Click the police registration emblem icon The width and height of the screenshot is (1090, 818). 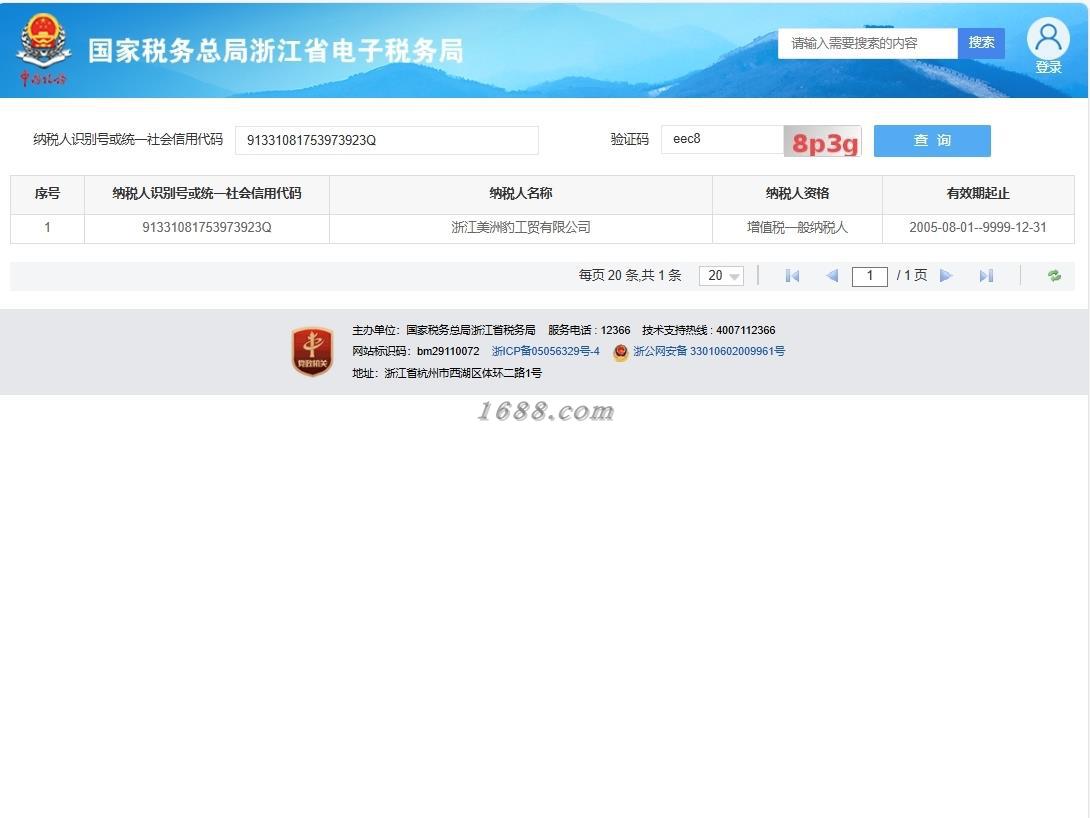pos(621,352)
